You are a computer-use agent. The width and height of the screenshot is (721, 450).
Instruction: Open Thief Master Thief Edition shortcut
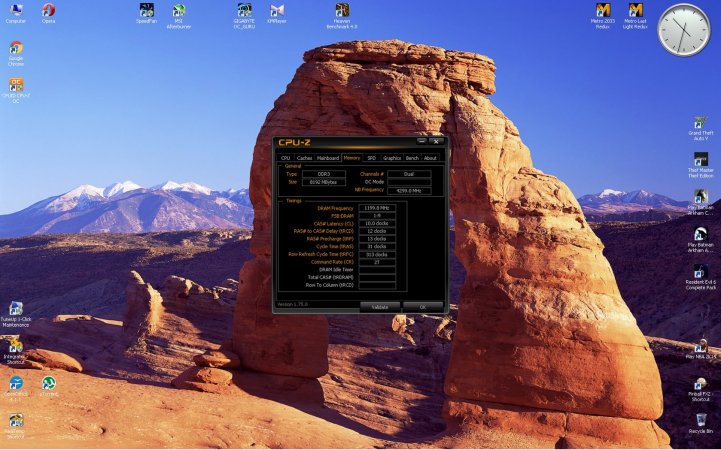click(x=701, y=165)
